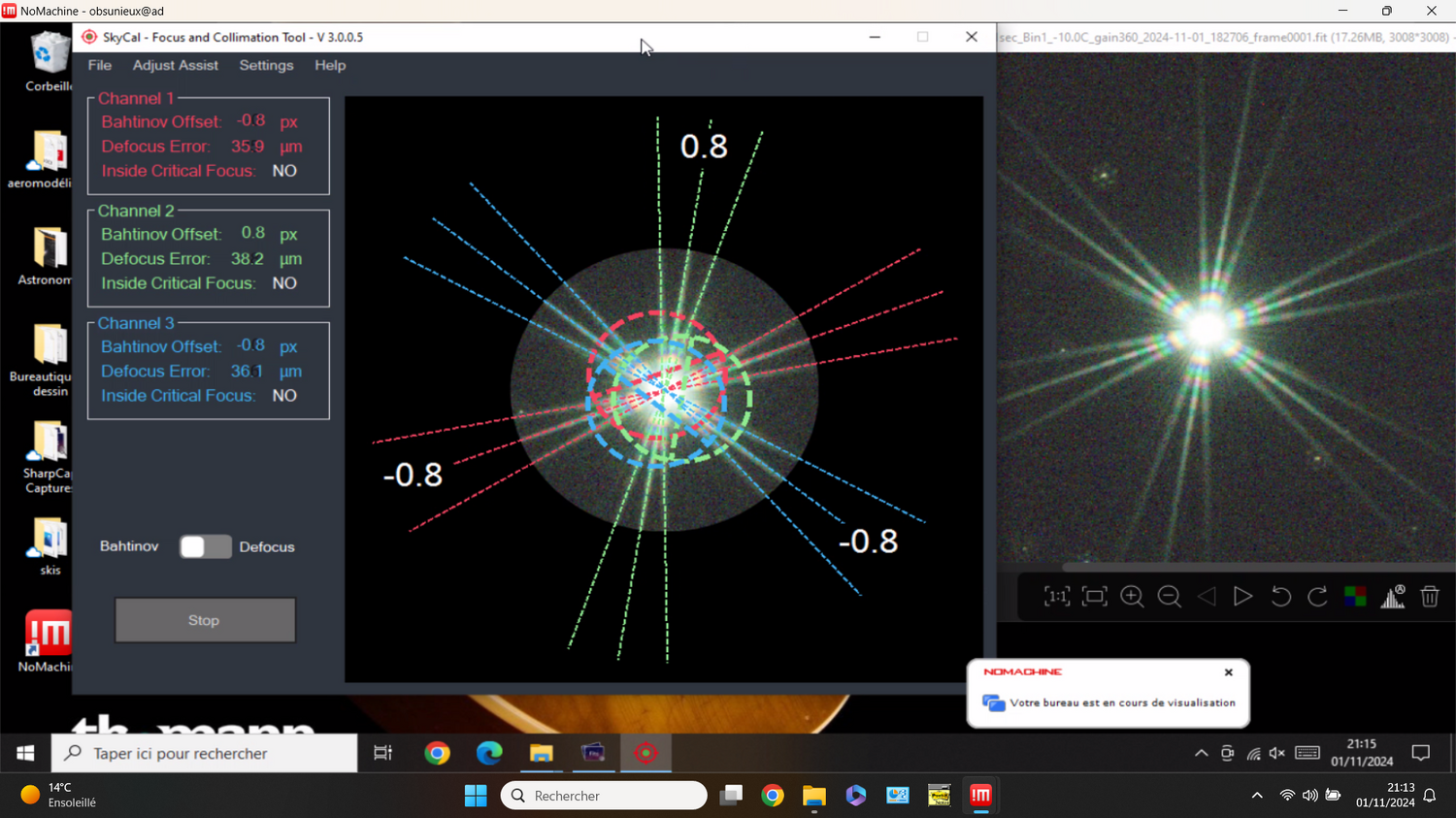Open the File menu

coord(100,65)
